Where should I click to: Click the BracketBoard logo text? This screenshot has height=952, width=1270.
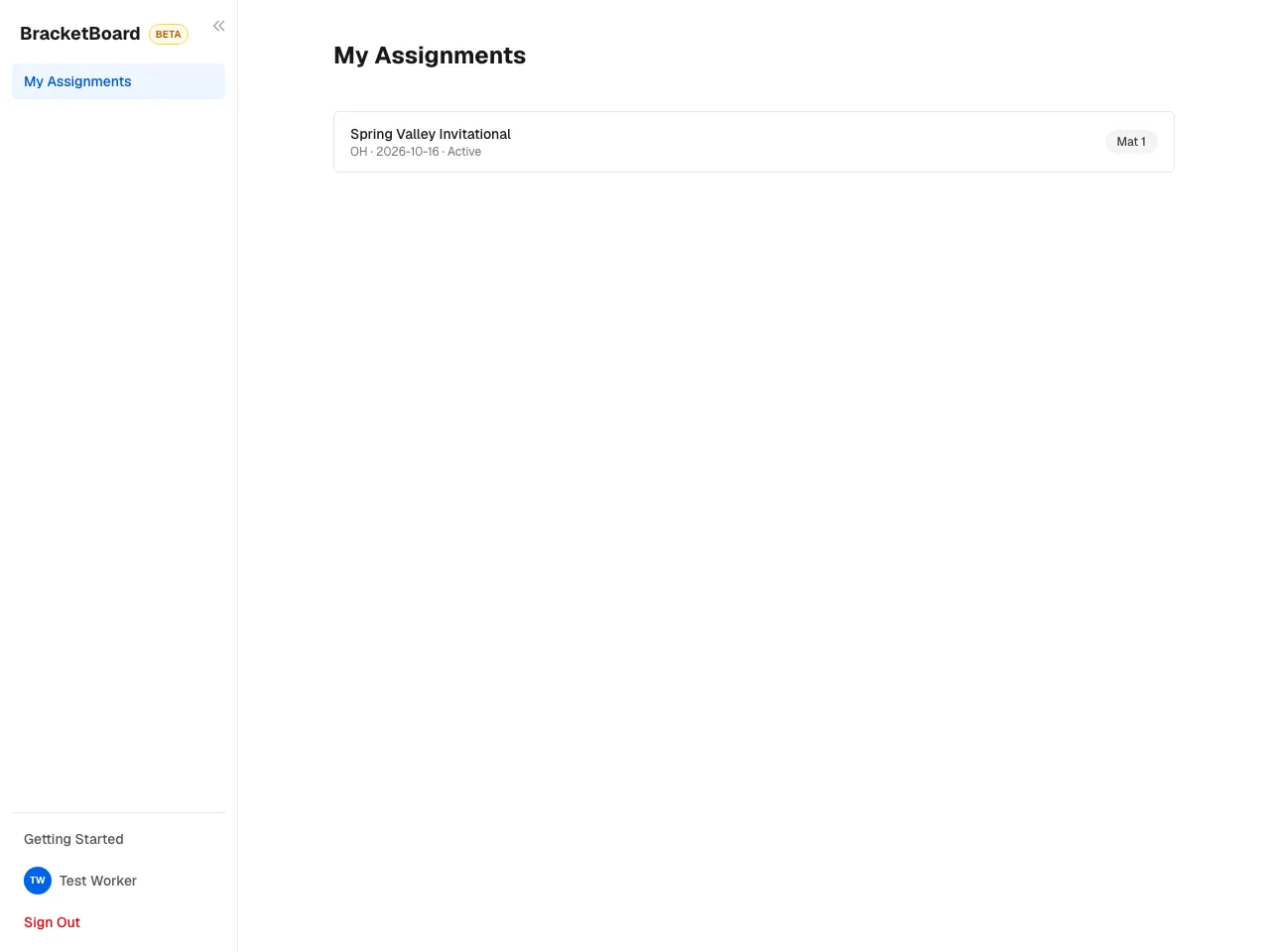(x=80, y=34)
